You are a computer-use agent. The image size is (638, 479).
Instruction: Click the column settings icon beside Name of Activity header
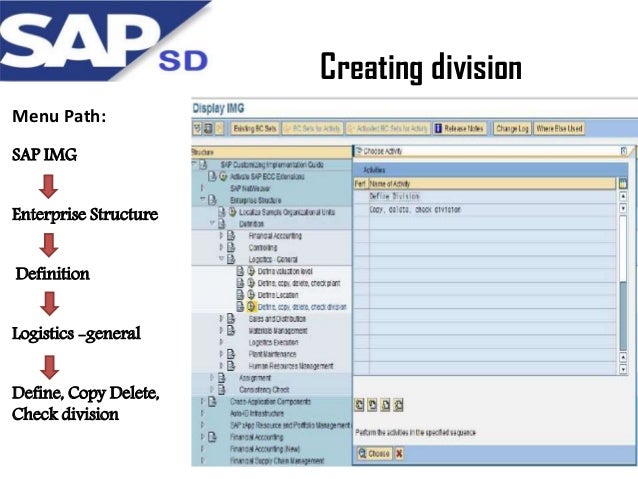tap(623, 184)
